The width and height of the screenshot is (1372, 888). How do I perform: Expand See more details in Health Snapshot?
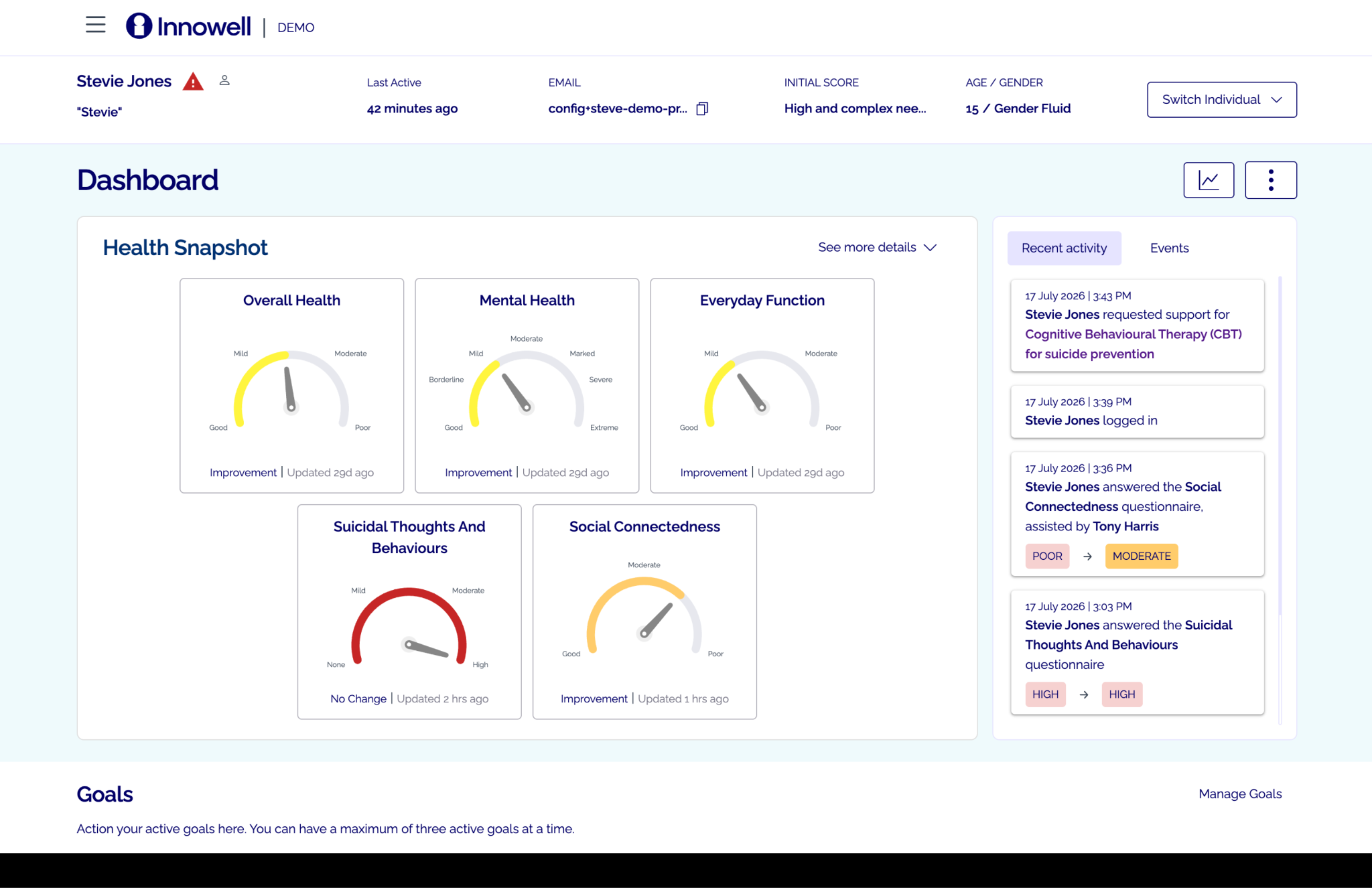tap(877, 247)
